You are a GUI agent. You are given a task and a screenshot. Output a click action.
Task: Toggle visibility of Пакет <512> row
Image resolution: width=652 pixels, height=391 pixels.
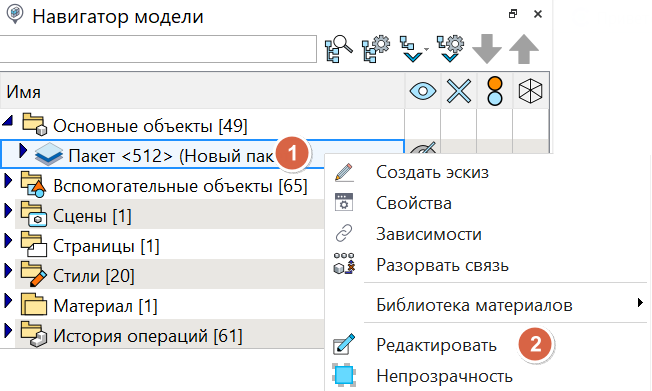pos(422,148)
